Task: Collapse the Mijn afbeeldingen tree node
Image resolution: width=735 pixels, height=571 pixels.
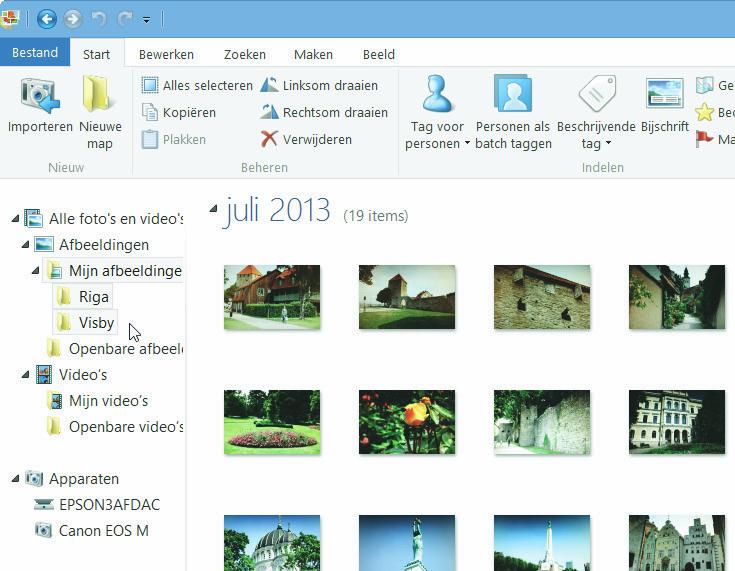Action: pos(36,270)
